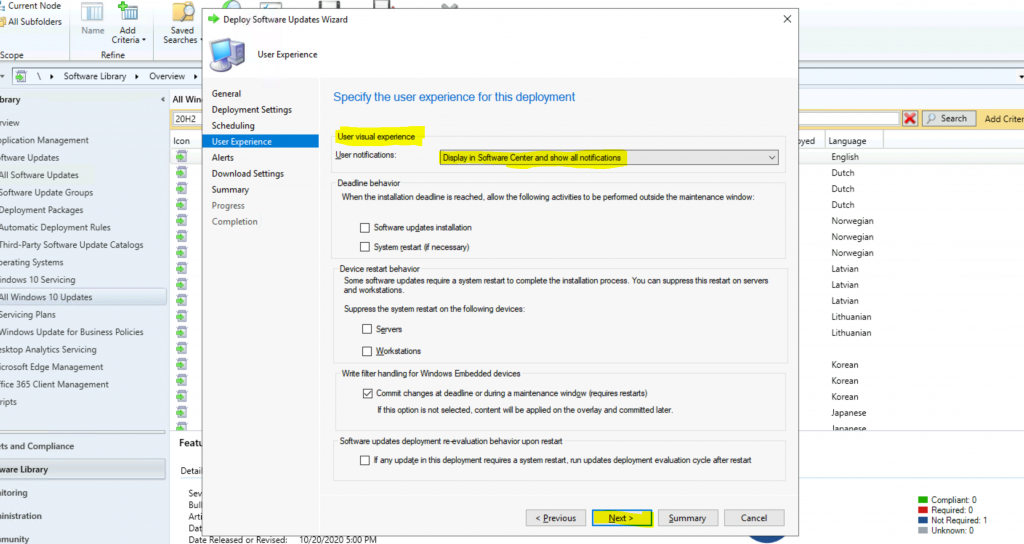Image resolution: width=1024 pixels, height=544 pixels.
Task: Click the first Korean language cell
Action: pos(844,365)
